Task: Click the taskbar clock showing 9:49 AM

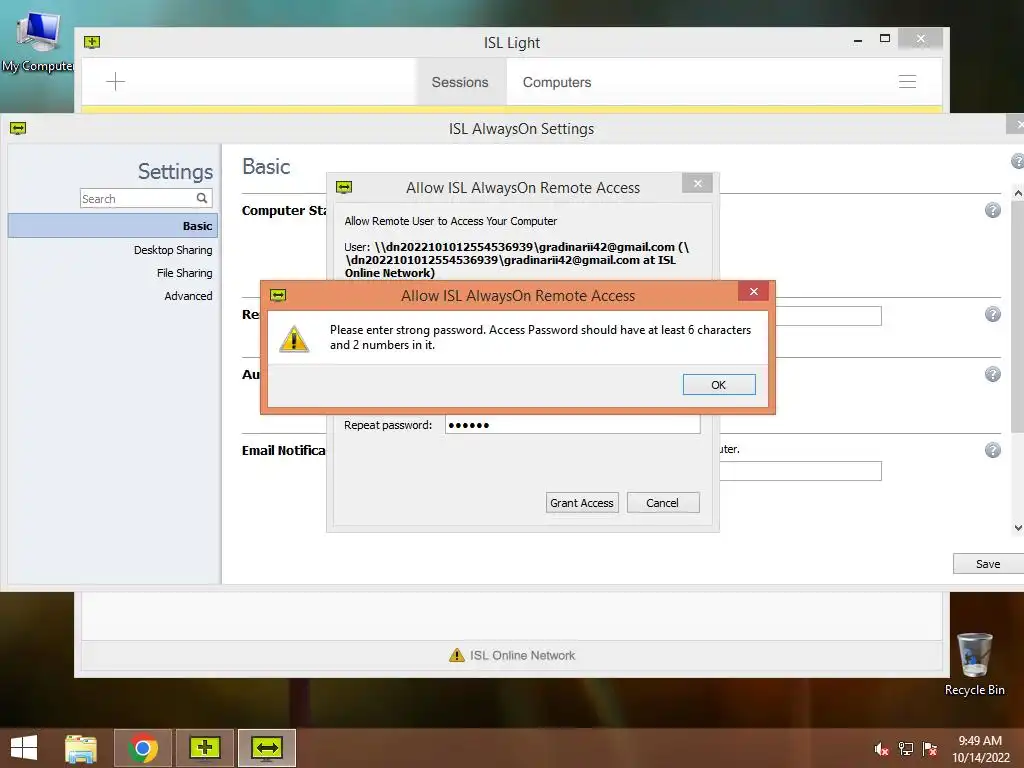Action: pos(980,749)
